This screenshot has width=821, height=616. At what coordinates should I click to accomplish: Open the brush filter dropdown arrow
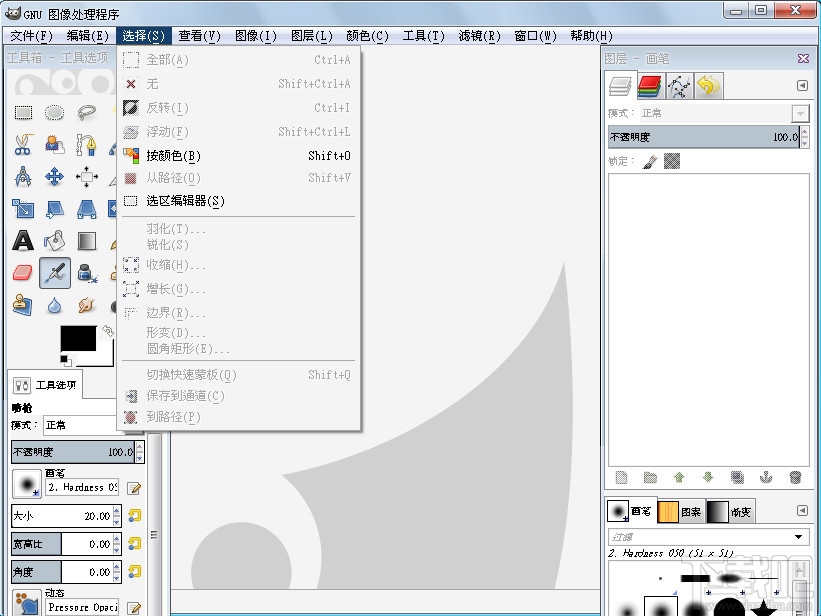tap(799, 536)
